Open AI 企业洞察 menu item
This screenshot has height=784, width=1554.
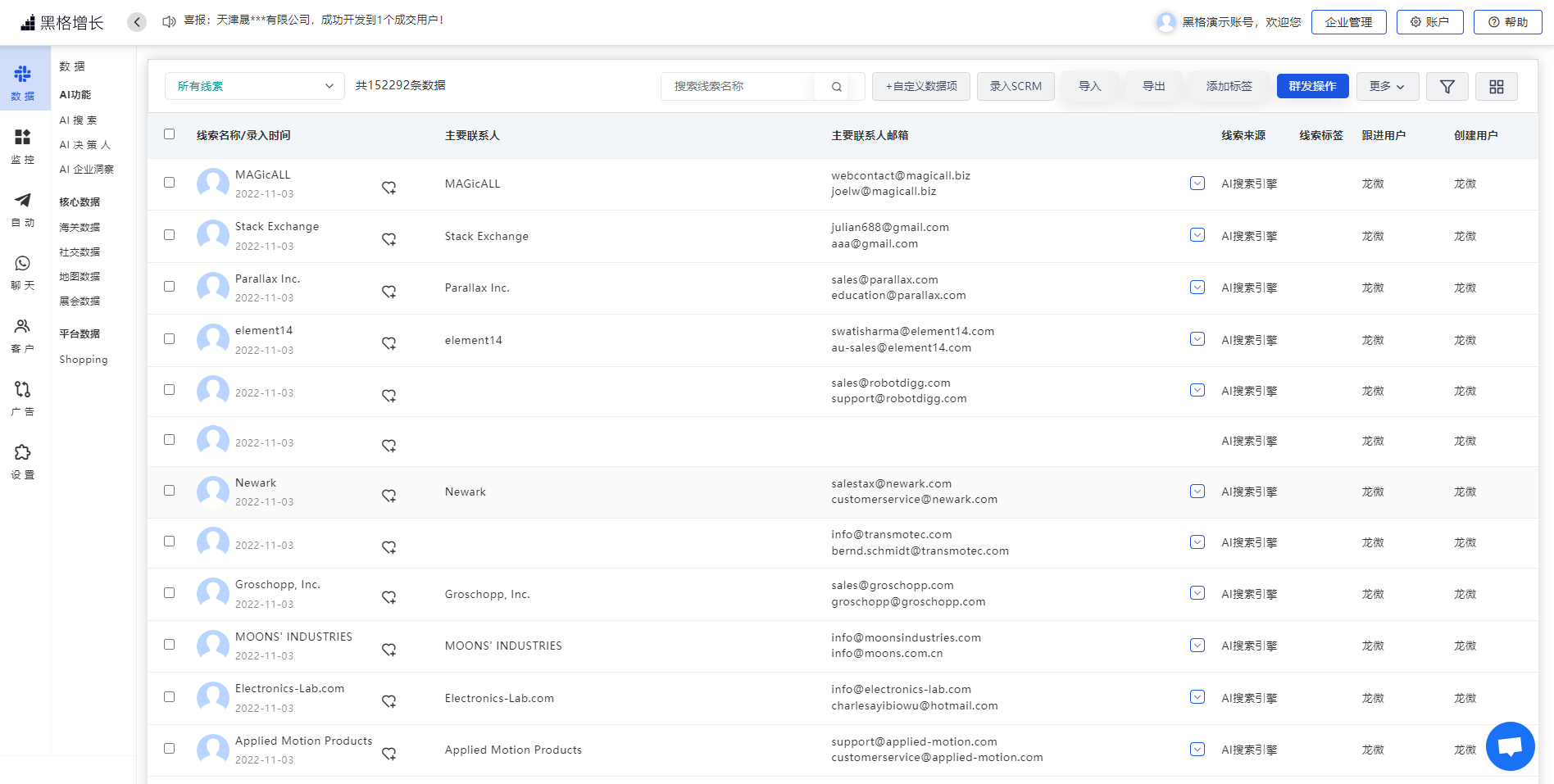[x=87, y=170]
